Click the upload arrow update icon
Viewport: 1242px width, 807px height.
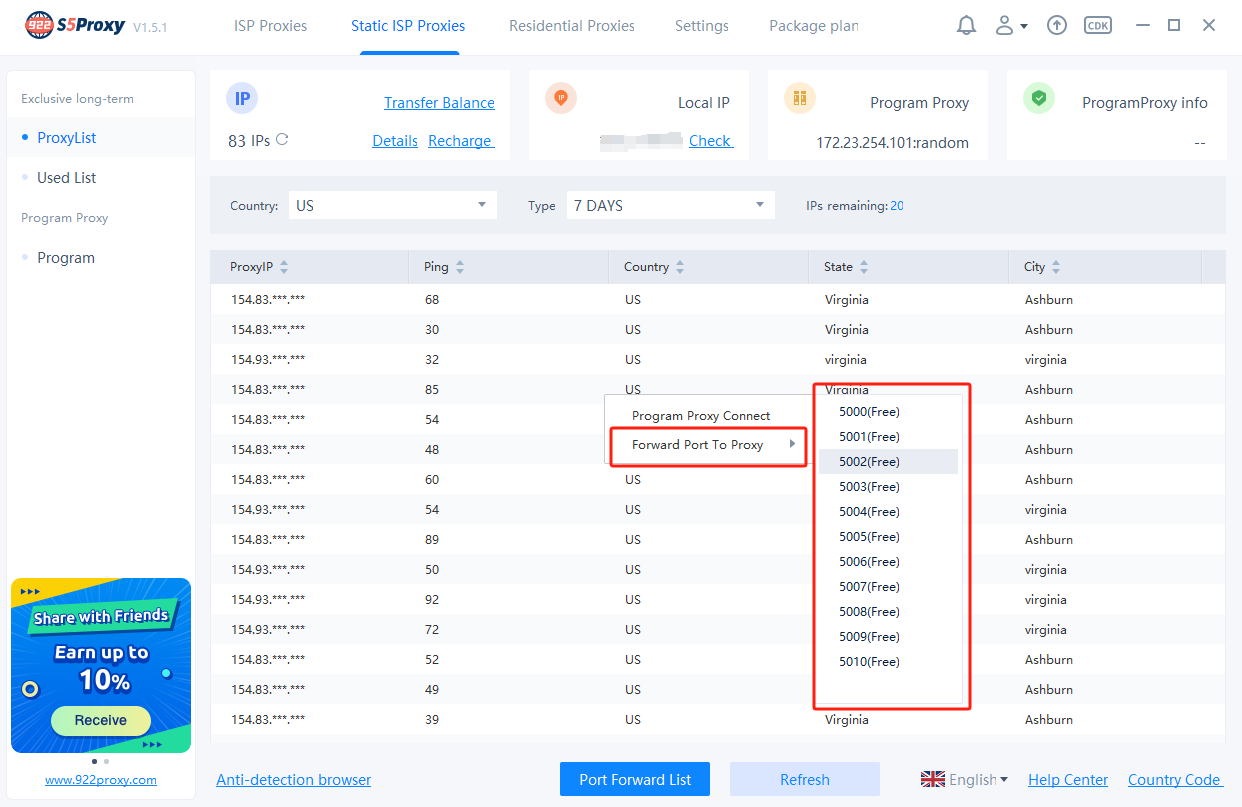click(x=1057, y=26)
